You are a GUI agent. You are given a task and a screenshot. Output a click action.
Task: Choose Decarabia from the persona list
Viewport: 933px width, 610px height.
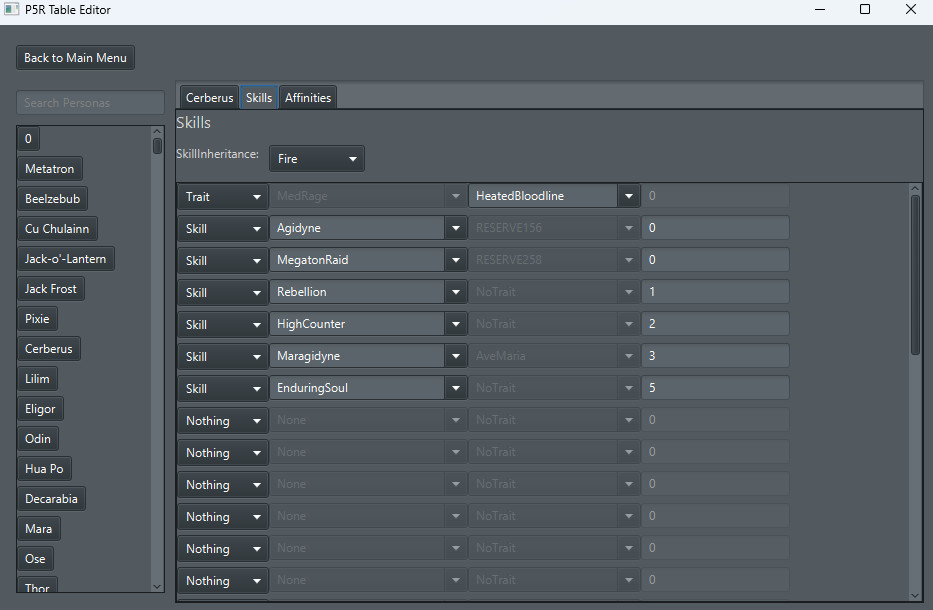(51, 499)
